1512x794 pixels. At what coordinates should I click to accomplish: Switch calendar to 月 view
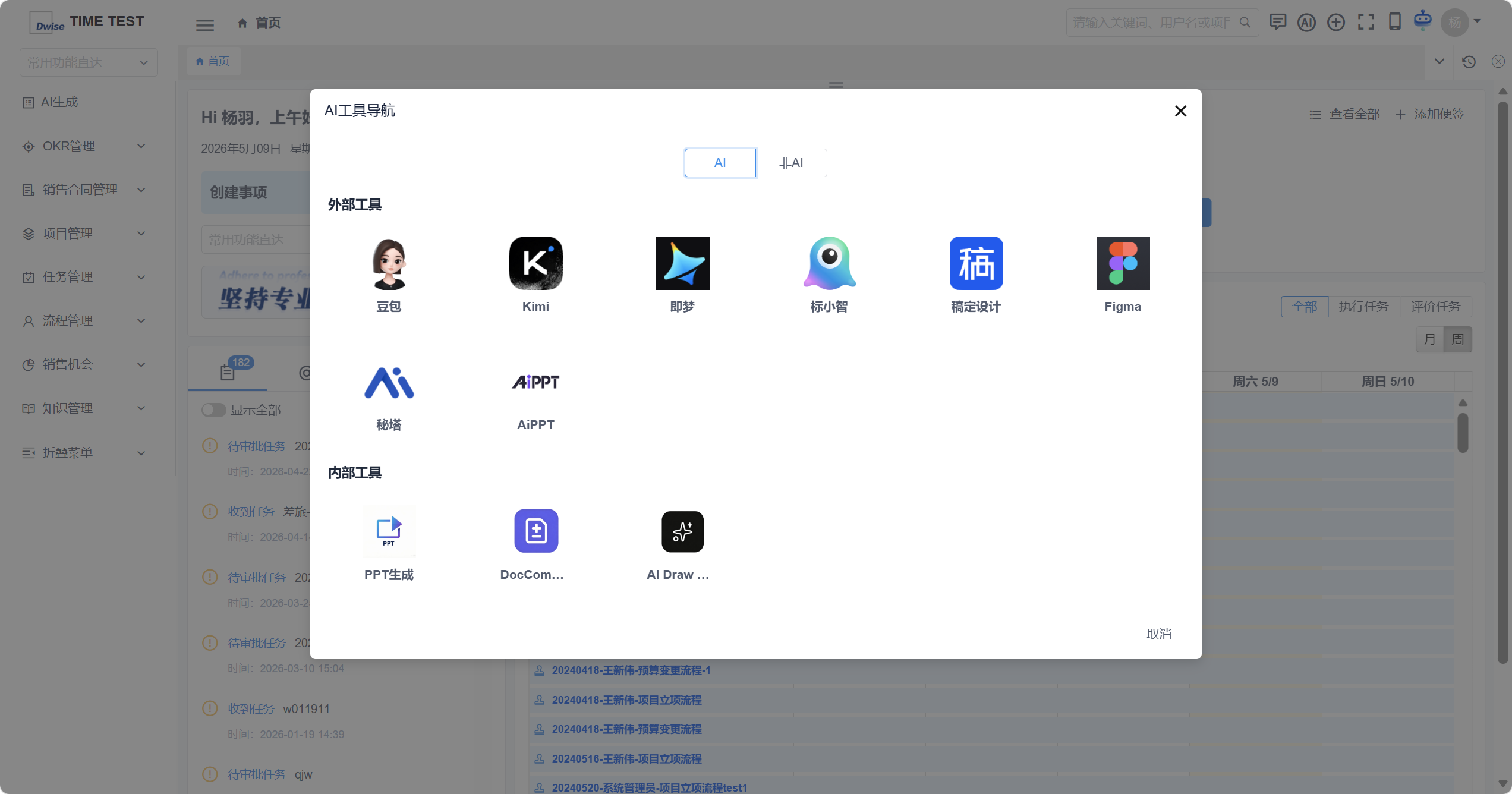point(1430,340)
